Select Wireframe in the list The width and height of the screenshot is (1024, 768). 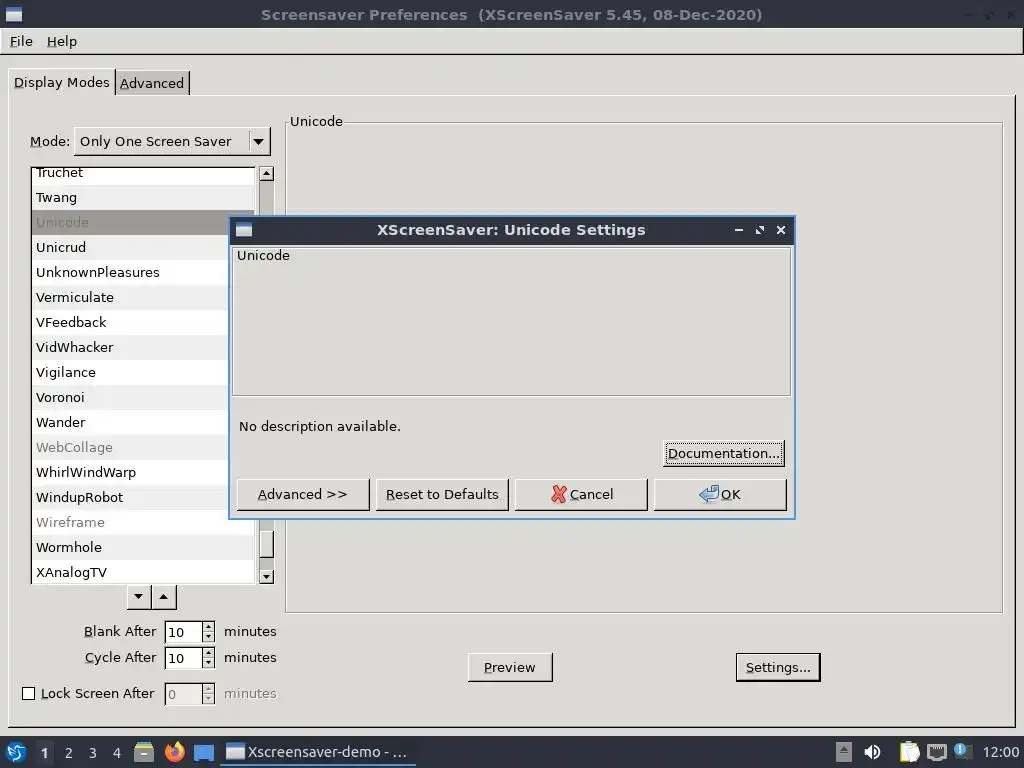(x=143, y=522)
